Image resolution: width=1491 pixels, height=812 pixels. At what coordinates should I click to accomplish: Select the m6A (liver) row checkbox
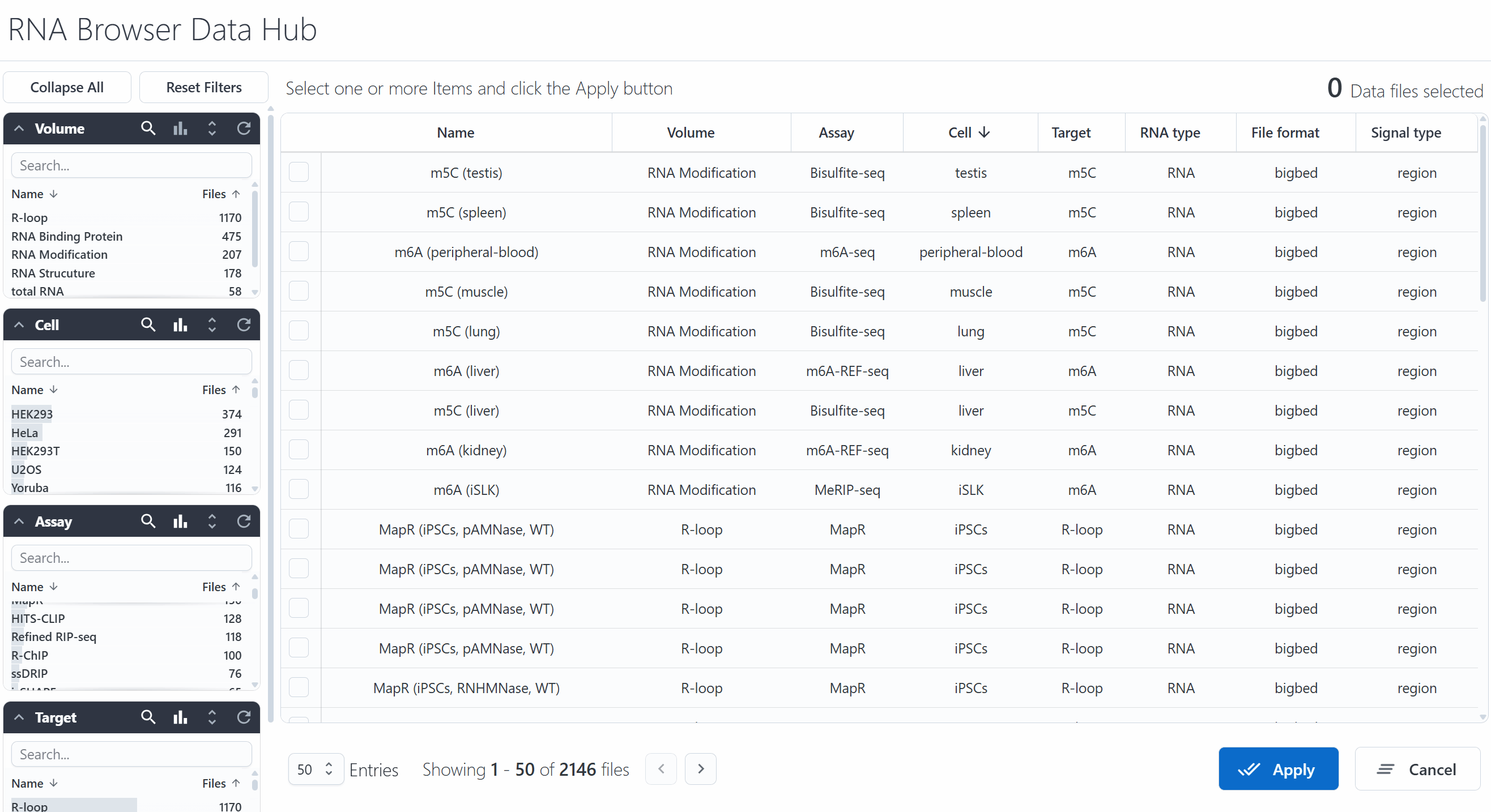pos(299,370)
